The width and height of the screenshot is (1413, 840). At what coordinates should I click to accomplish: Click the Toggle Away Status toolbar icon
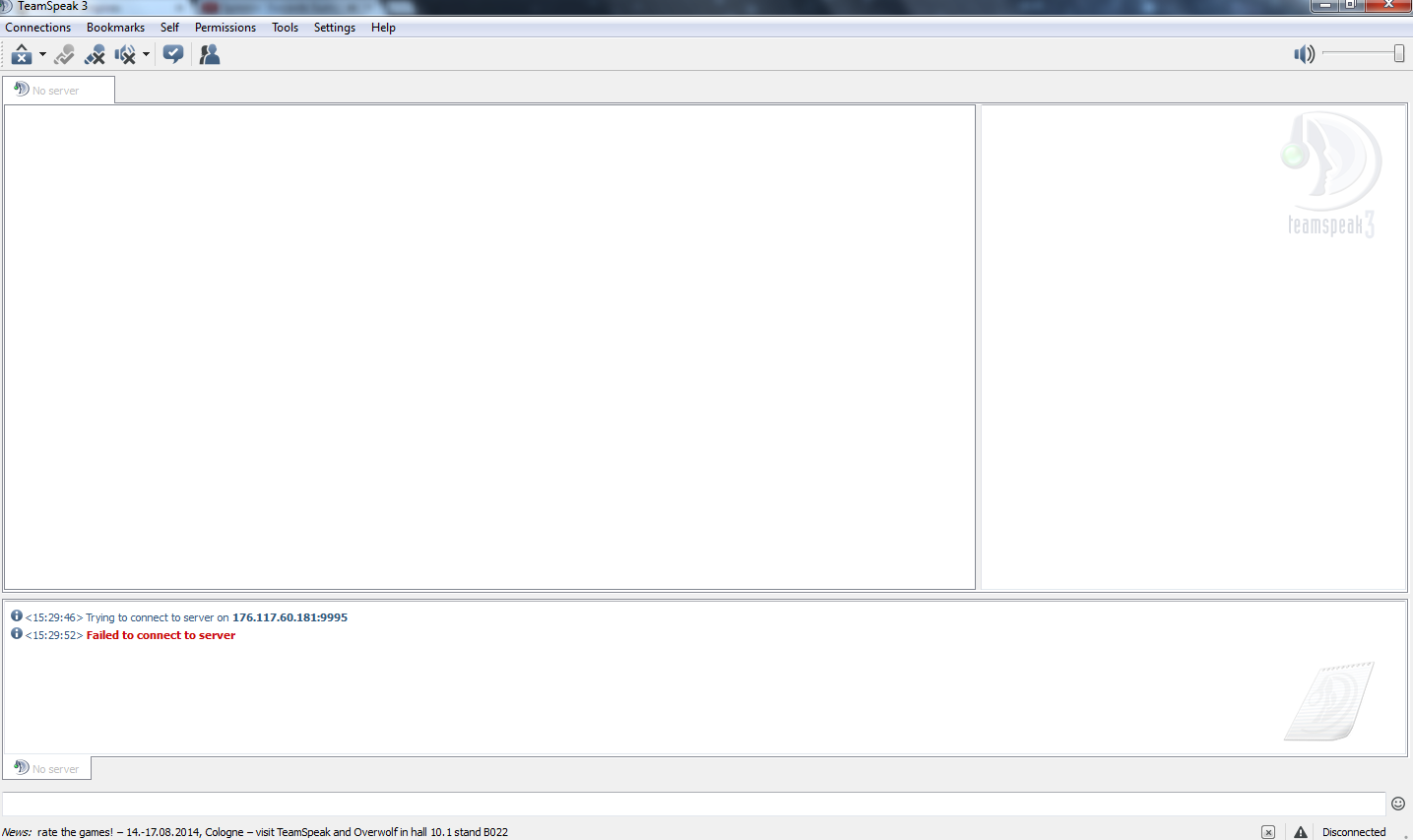tap(22, 55)
